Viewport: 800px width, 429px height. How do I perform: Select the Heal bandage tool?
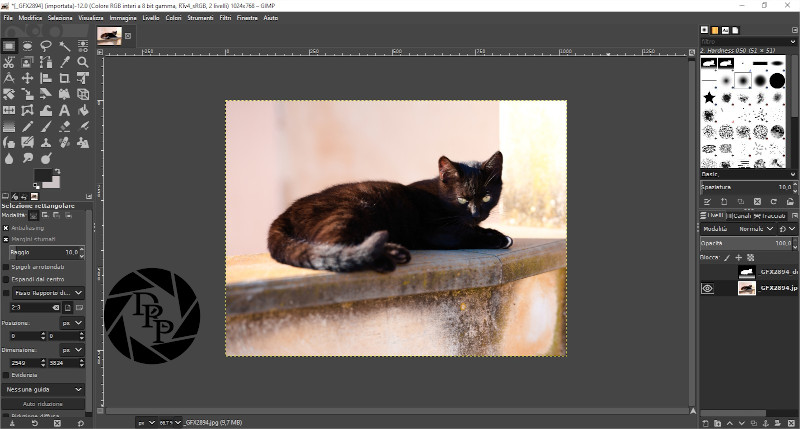64,142
